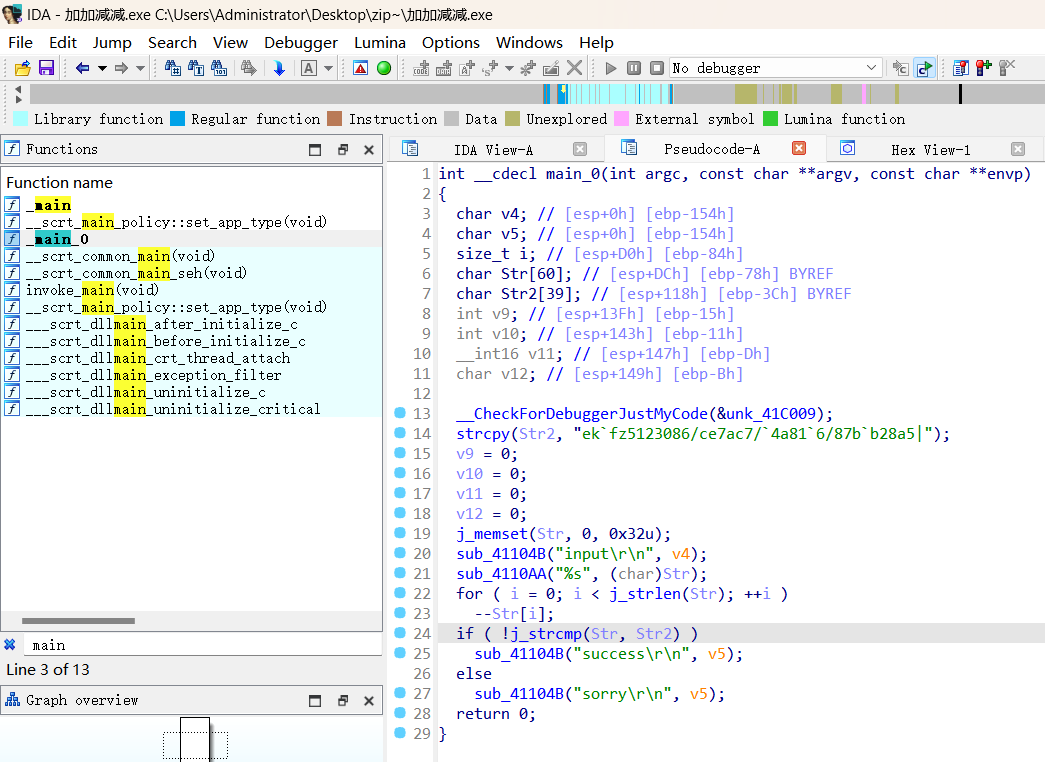Jump back with the blue left arrow
The width and height of the screenshot is (1045, 762).
pos(83,68)
